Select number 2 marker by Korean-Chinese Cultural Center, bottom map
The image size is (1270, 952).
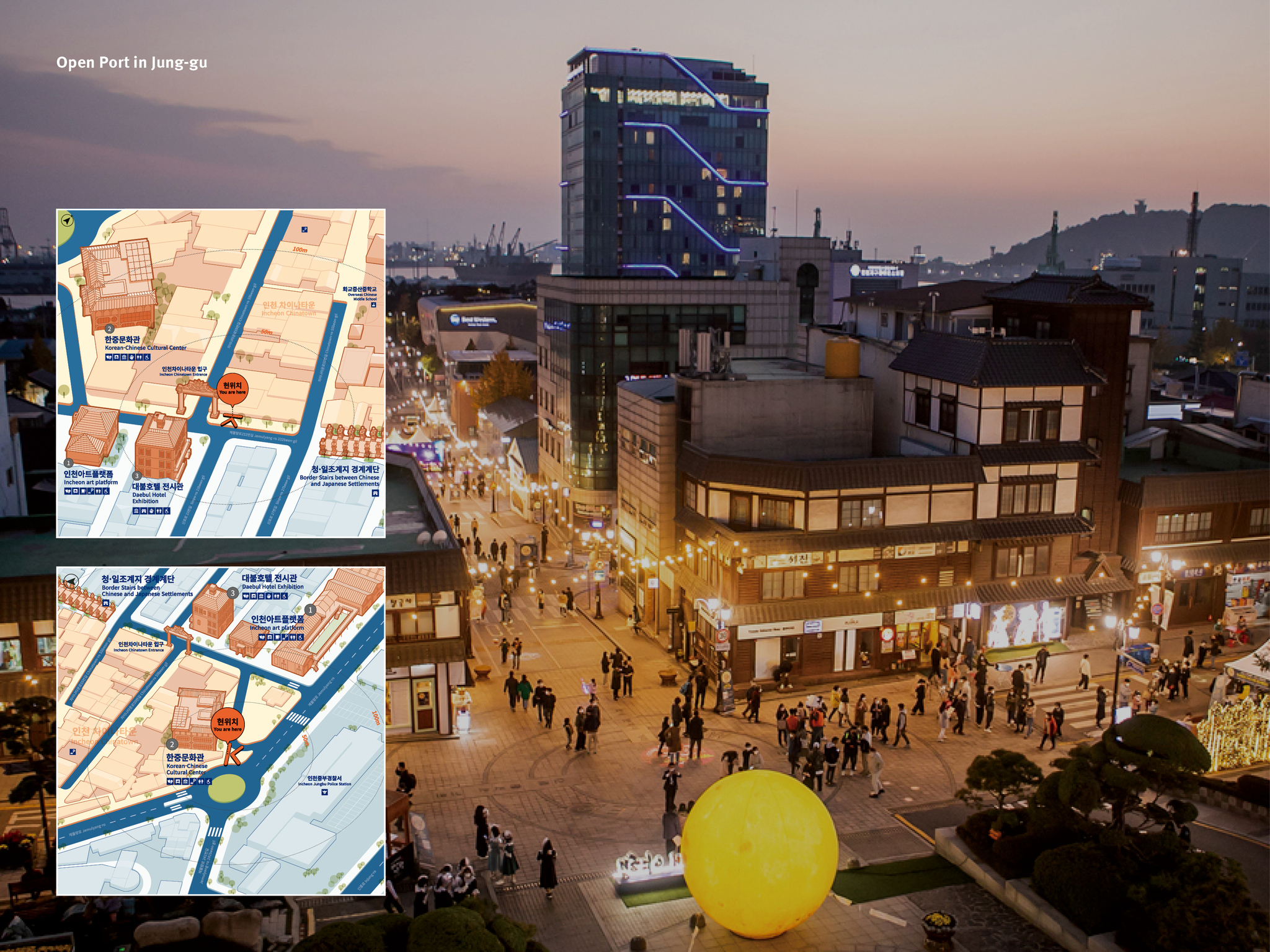click(172, 744)
